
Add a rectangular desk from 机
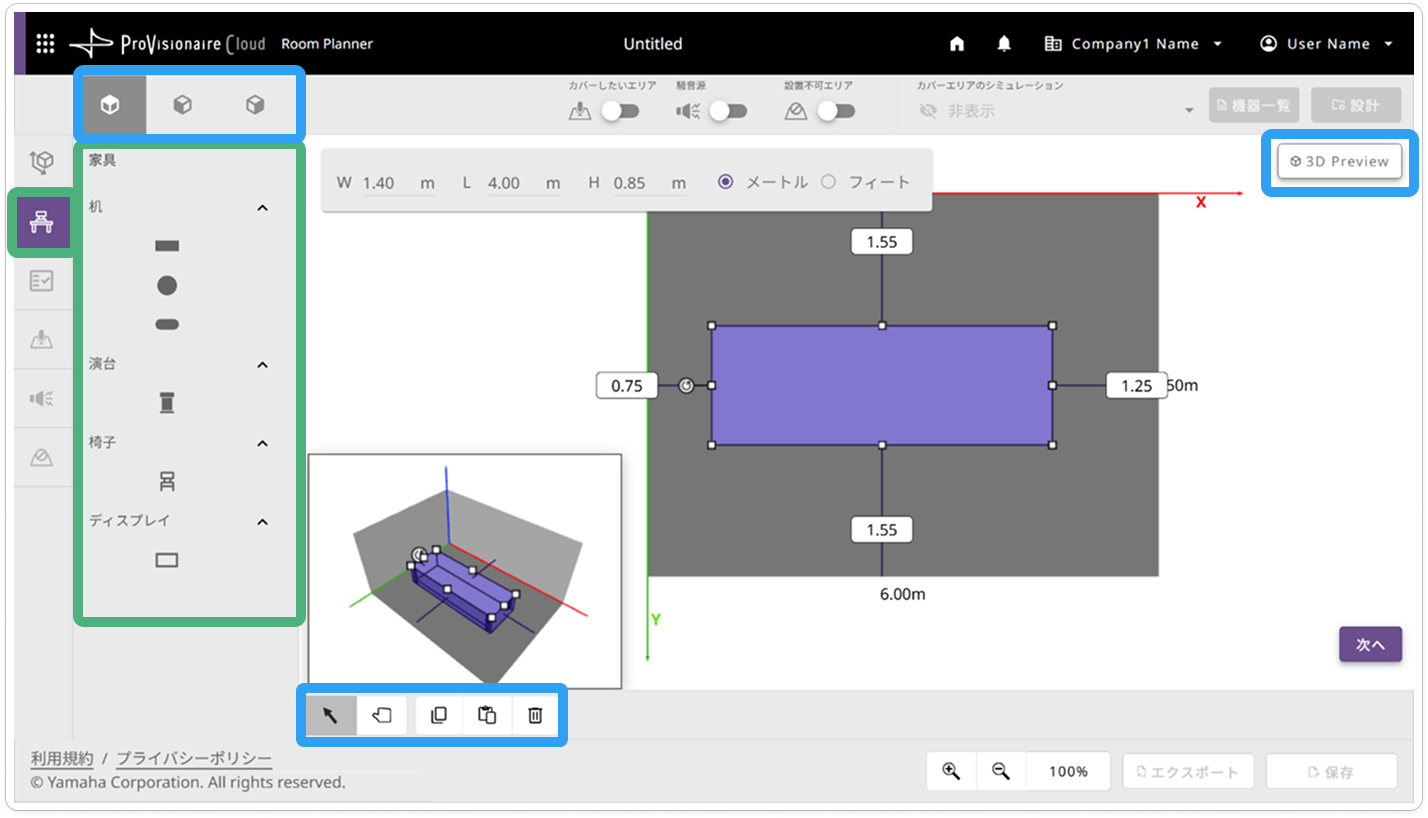point(167,245)
